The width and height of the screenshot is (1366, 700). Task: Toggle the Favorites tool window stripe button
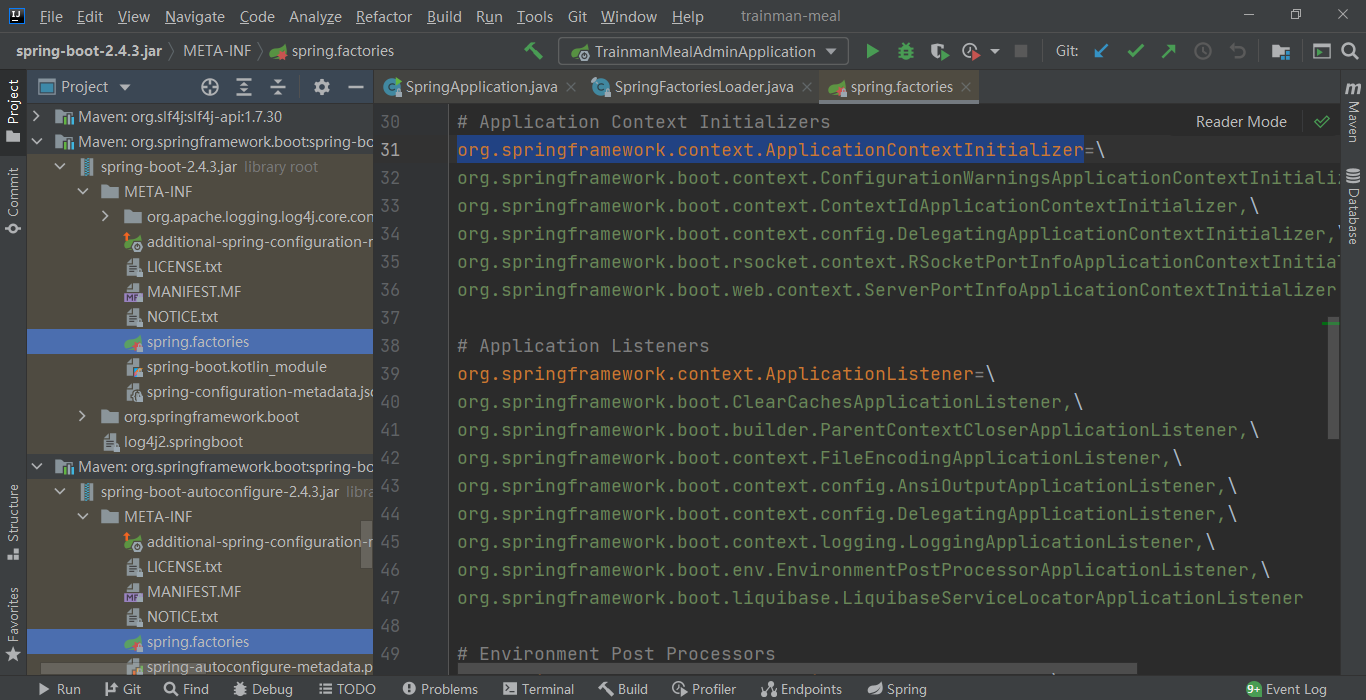click(x=13, y=625)
